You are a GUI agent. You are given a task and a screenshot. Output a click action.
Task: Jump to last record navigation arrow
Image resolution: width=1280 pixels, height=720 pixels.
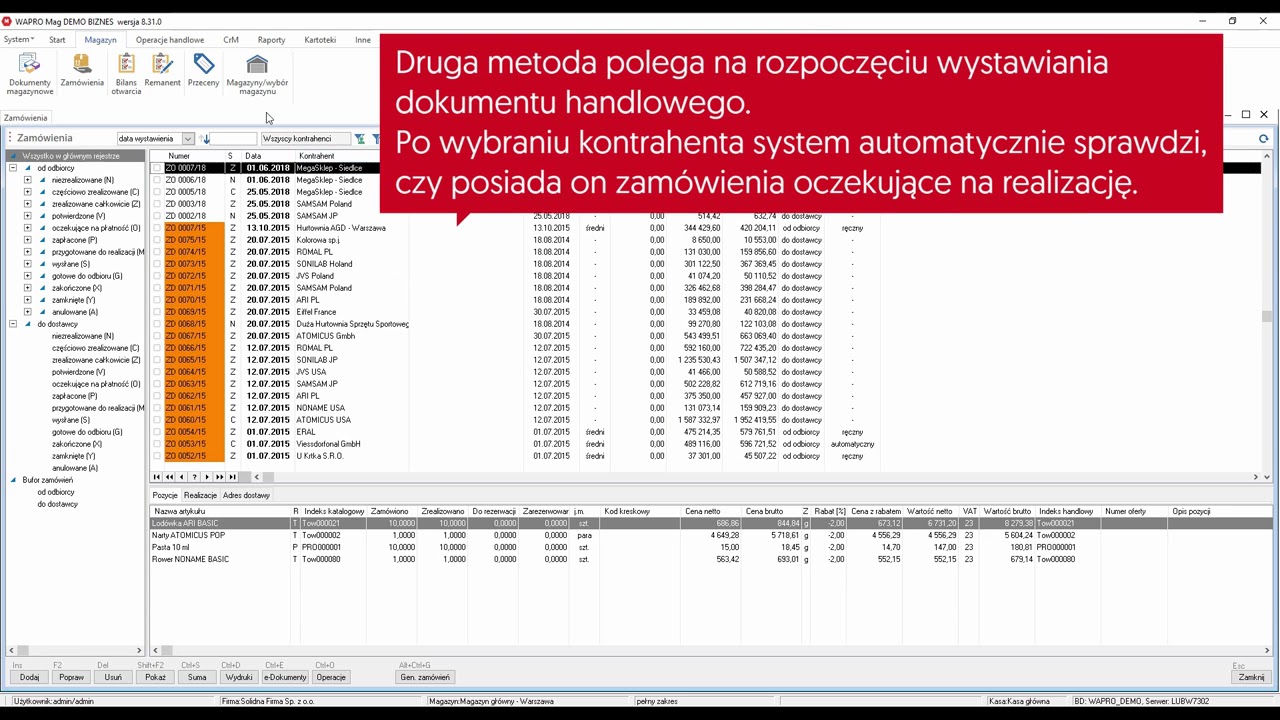point(233,477)
